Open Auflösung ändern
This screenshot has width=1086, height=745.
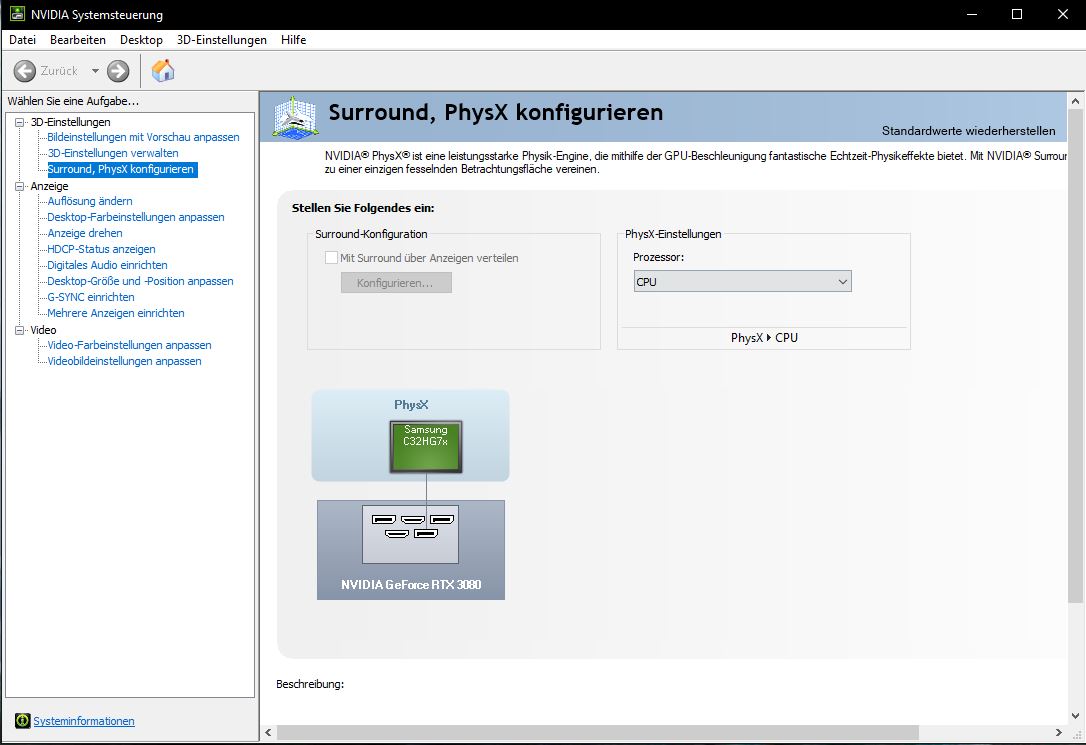90,201
